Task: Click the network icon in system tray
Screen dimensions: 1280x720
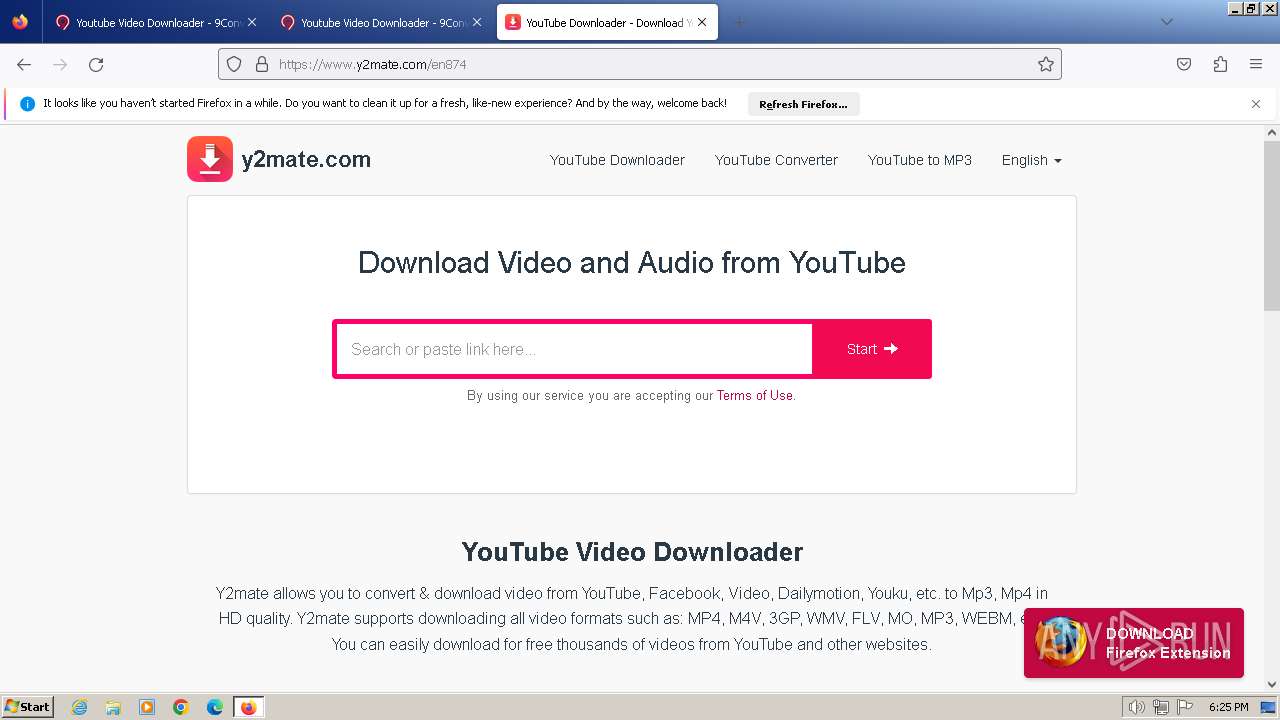Action: pos(1160,707)
